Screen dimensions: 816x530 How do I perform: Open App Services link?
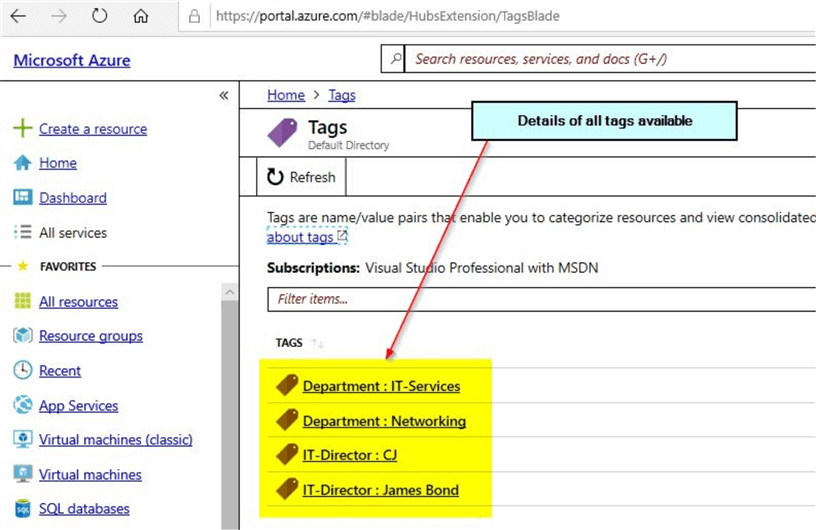[78, 406]
